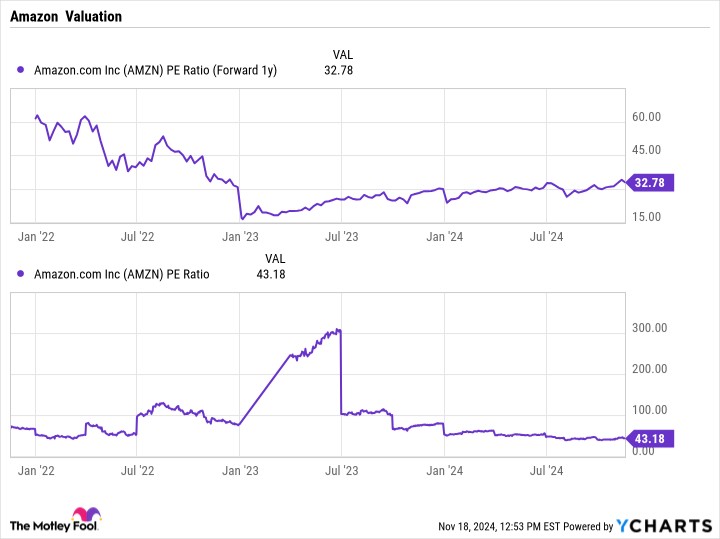Click the purple legend dot for Forward PE

(20, 70)
